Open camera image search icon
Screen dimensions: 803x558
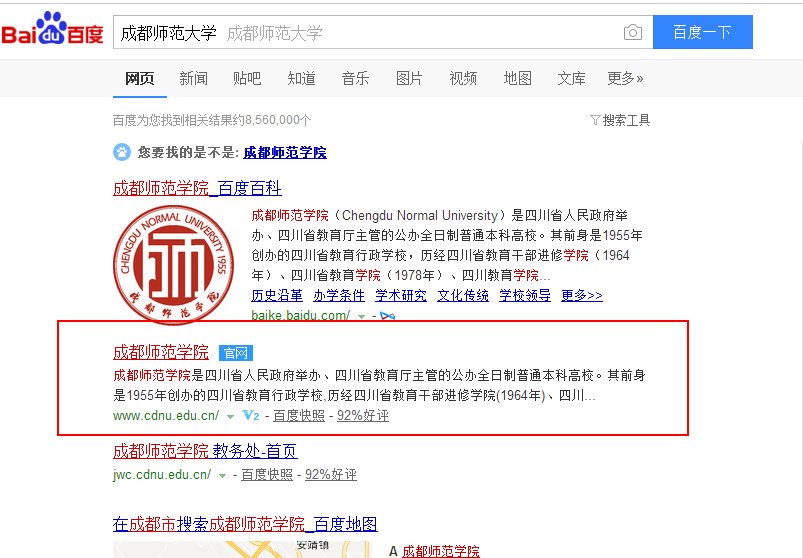(633, 32)
